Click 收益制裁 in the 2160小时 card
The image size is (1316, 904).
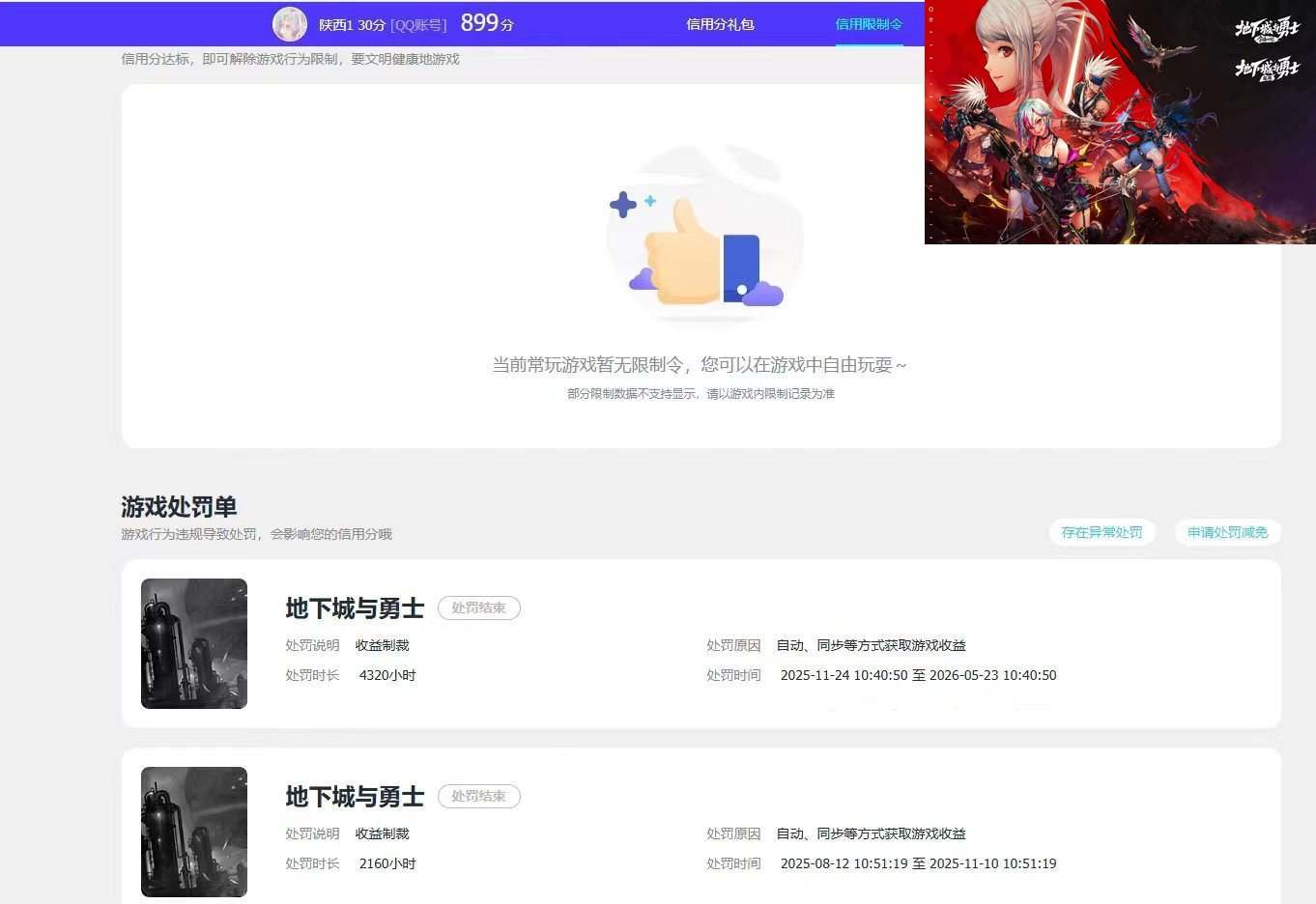pos(383,833)
